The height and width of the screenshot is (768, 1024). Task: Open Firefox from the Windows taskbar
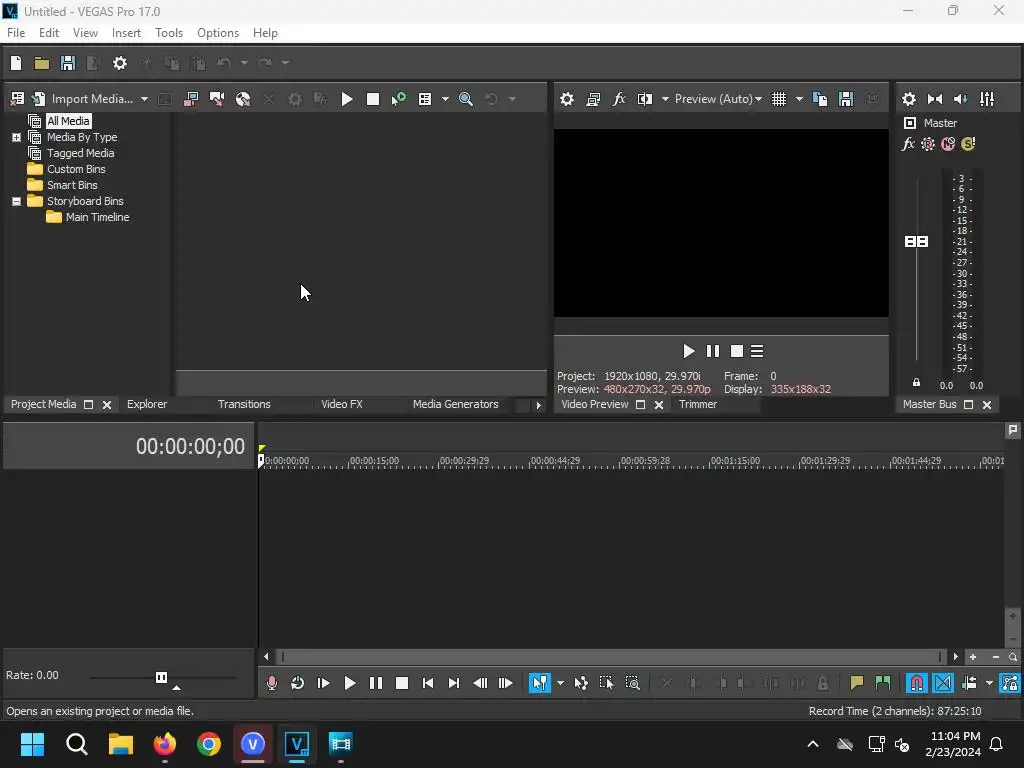pos(165,744)
